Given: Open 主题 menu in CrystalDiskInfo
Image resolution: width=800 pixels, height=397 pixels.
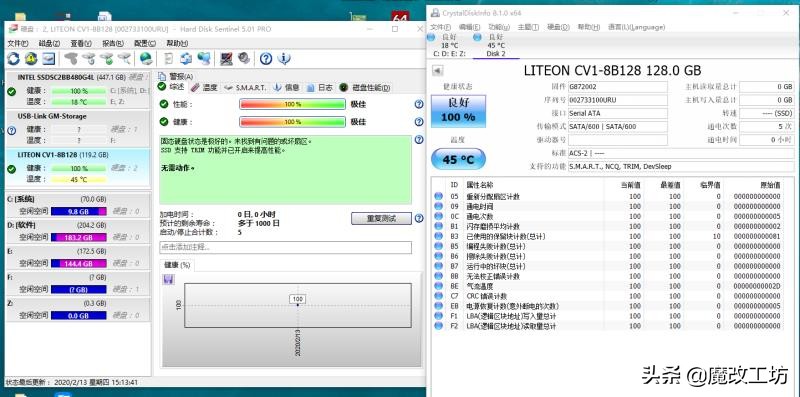Looking at the screenshot, I should pyautogui.click(x=528, y=27).
